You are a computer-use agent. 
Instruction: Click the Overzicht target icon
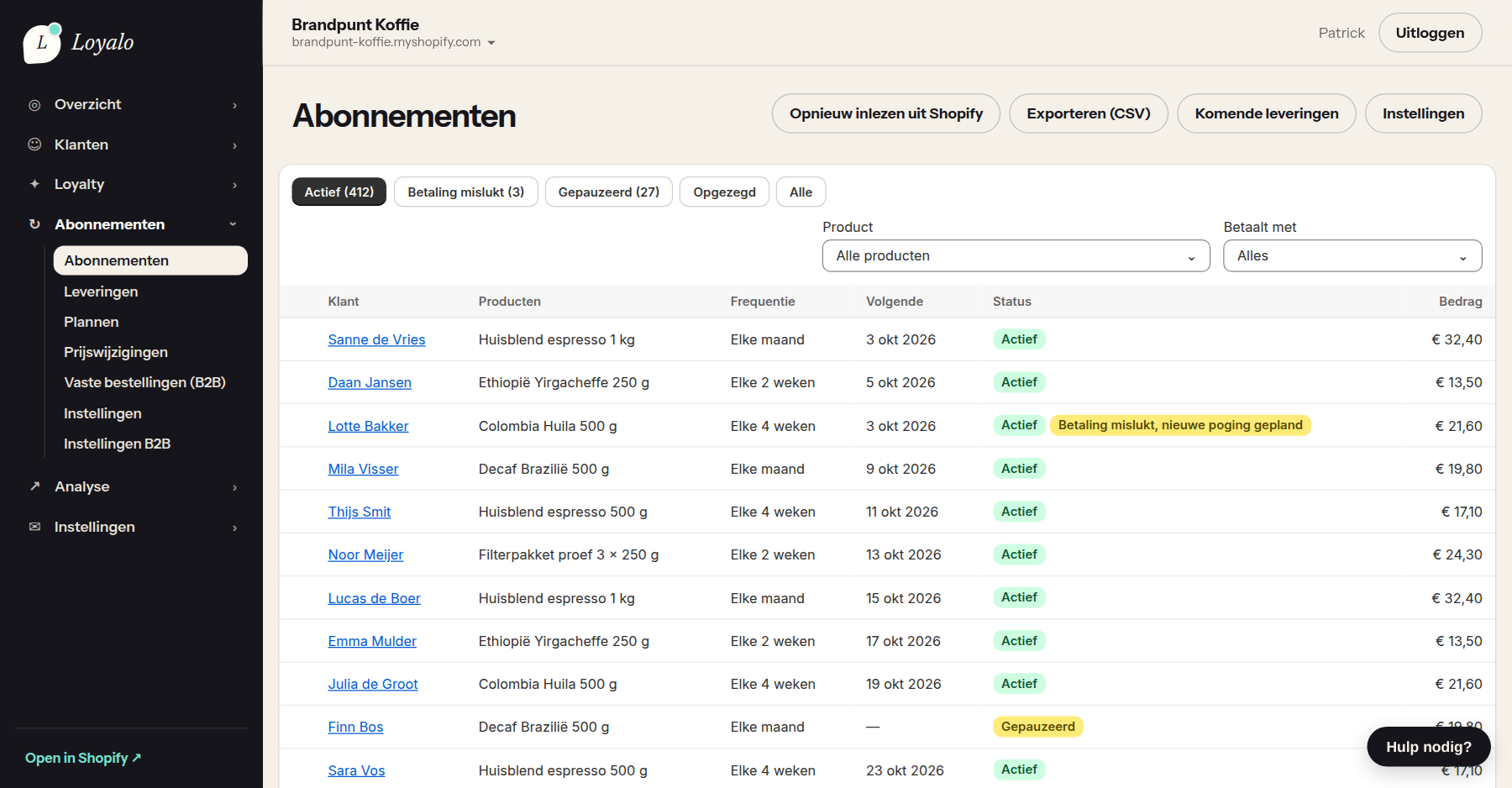click(x=34, y=105)
